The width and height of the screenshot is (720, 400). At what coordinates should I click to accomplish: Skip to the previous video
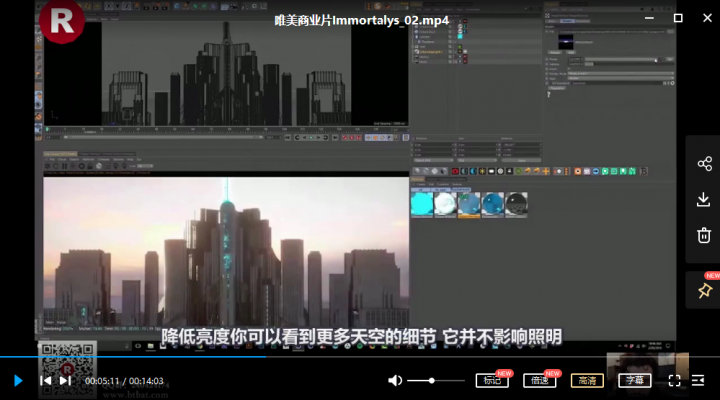pos(45,381)
